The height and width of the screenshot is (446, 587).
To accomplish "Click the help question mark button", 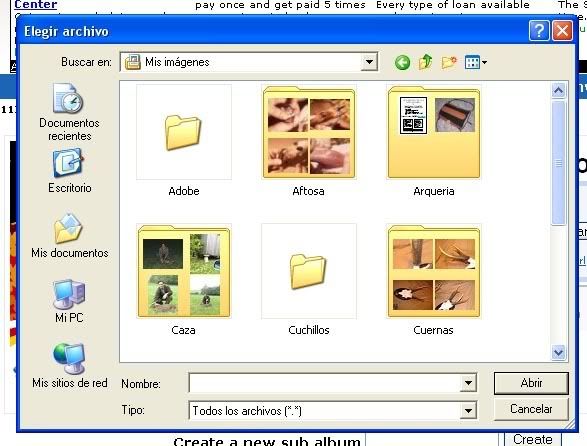I will point(539,31).
